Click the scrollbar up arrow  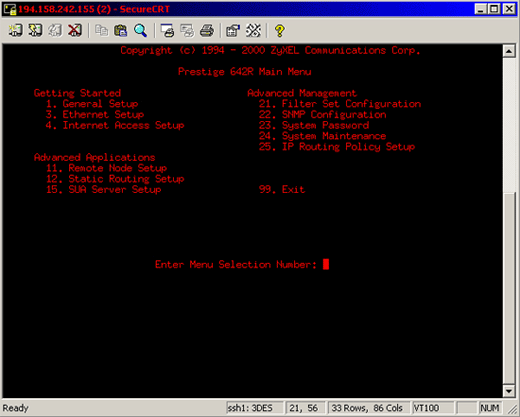(509, 51)
